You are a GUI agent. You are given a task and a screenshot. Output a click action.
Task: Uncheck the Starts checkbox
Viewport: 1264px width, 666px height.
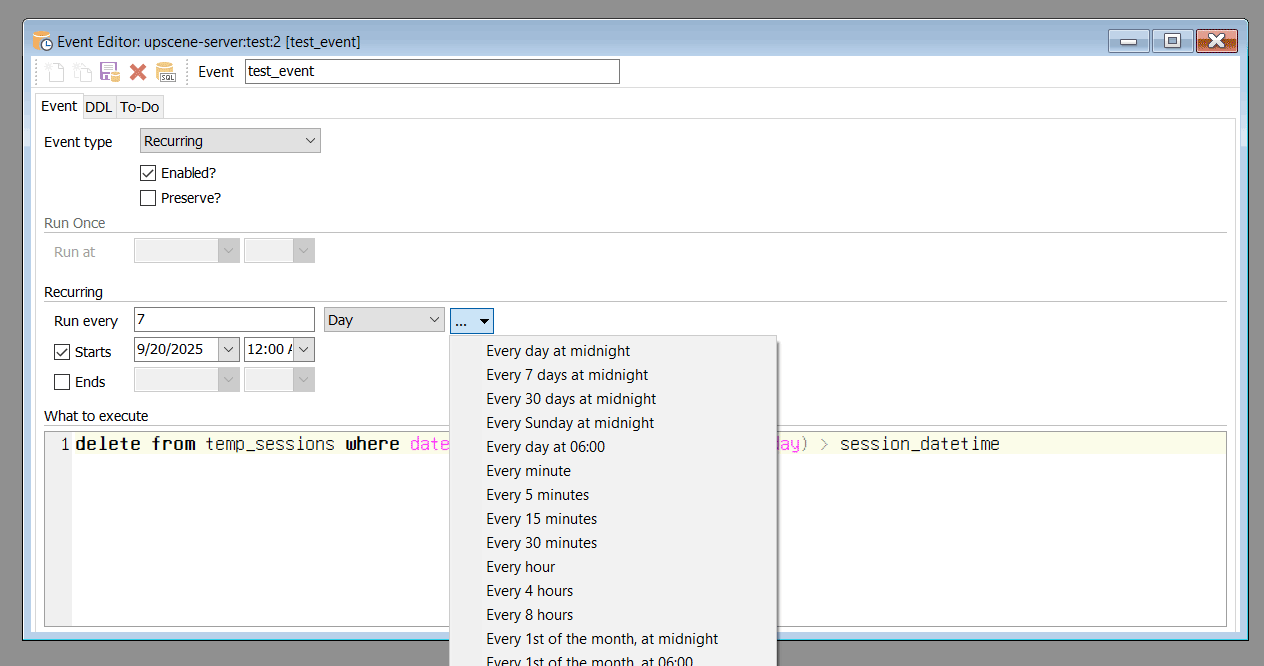coord(61,351)
